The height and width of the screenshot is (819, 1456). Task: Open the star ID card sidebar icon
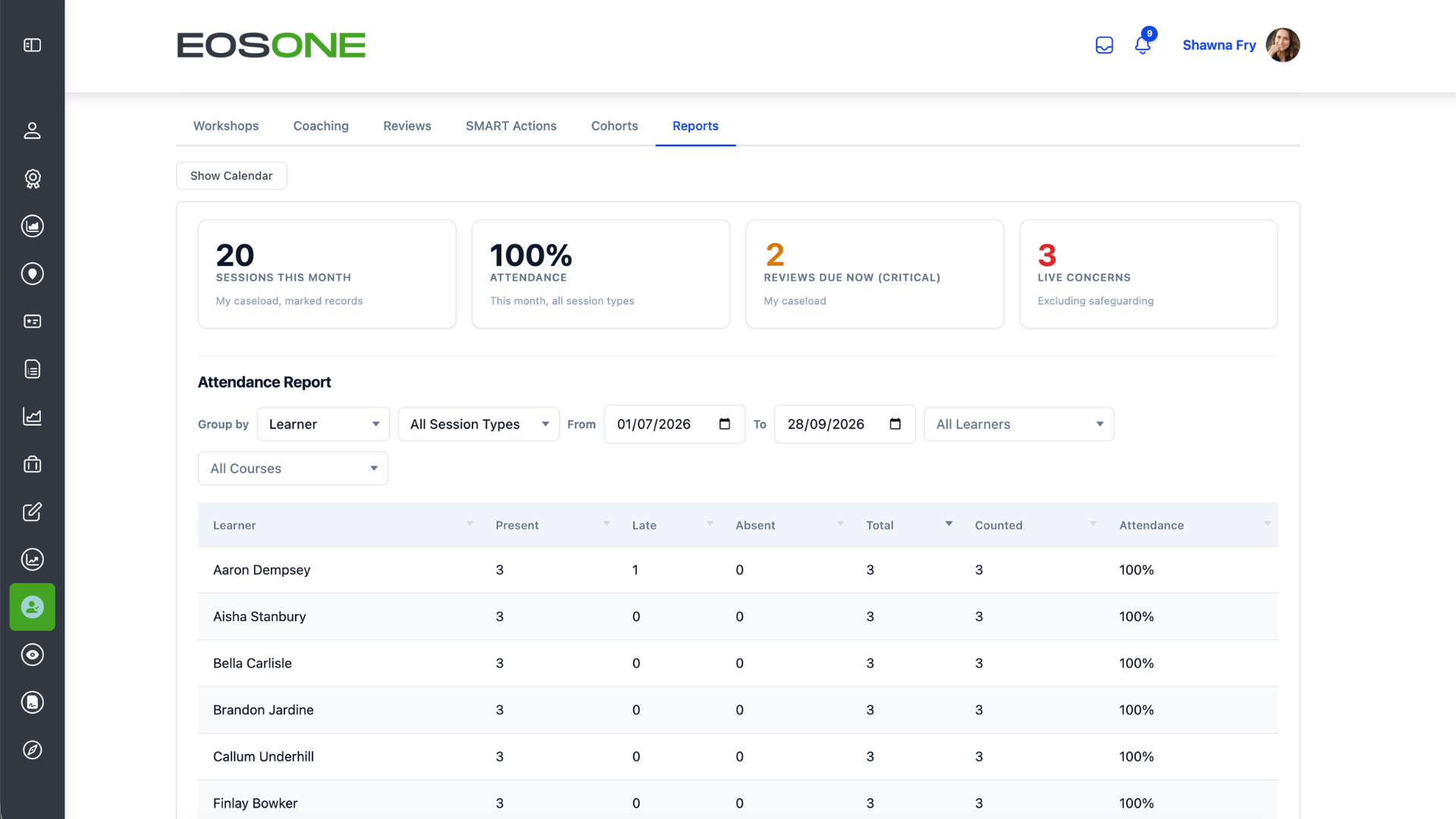click(x=32, y=322)
